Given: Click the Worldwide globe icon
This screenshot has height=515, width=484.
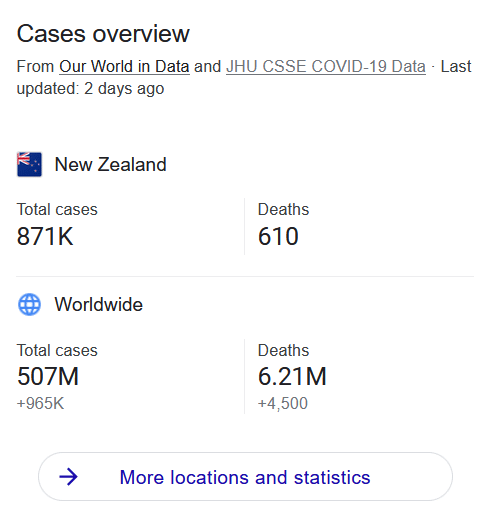Looking at the screenshot, I should tap(29, 304).
